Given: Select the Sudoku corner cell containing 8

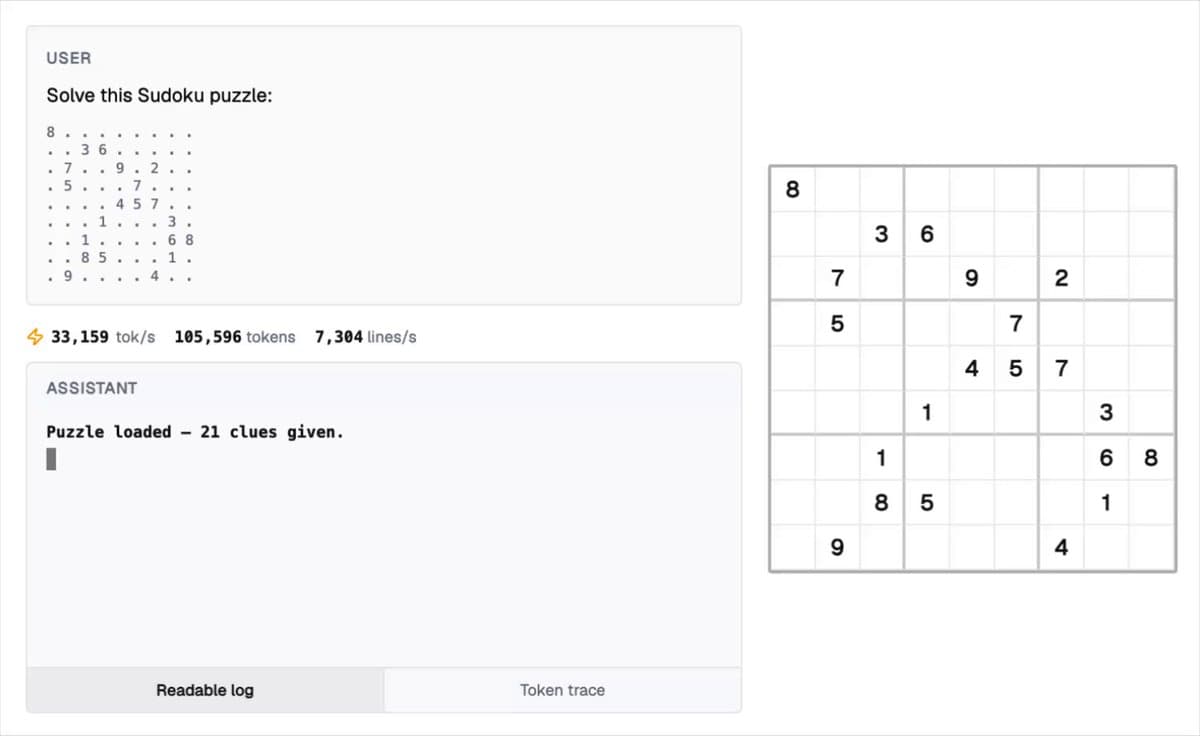Looking at the screenshot, I should (793, 189).
